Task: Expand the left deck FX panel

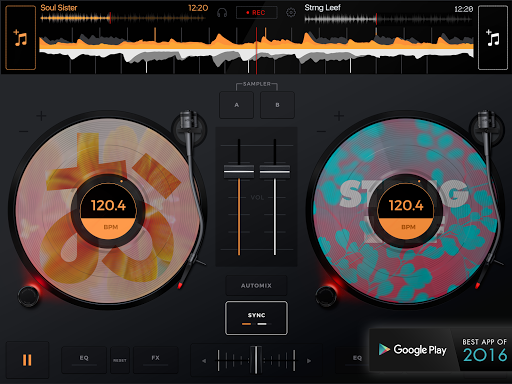Action: click(156, 360)
